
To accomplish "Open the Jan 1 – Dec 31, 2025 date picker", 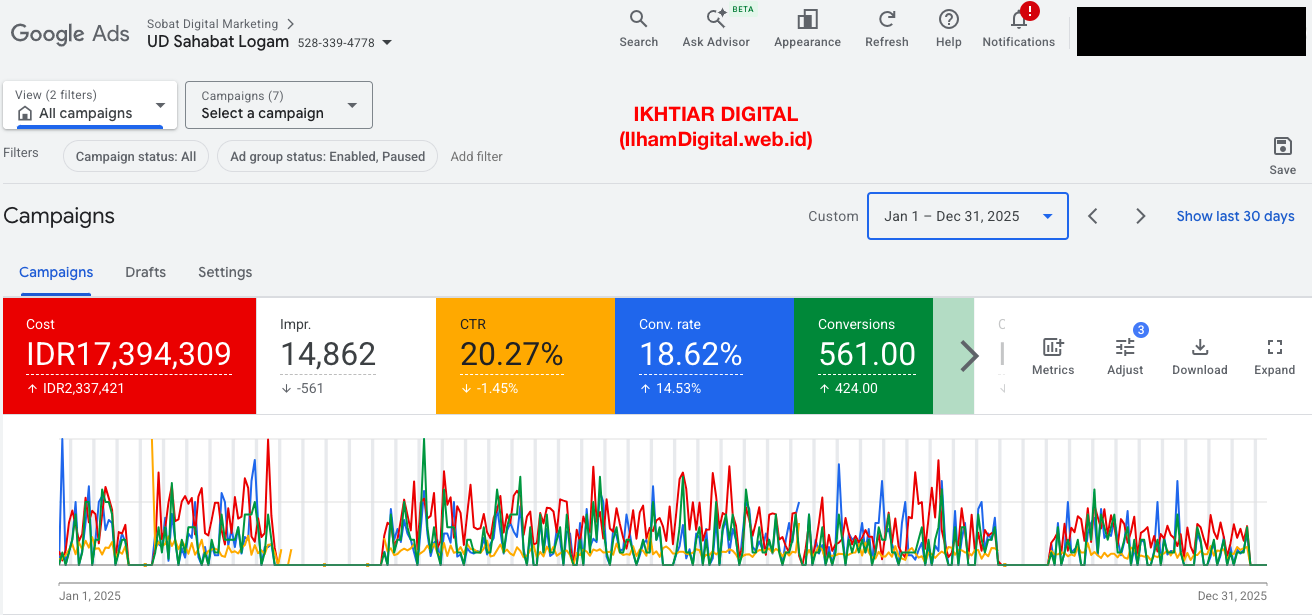I will (968, 216).
